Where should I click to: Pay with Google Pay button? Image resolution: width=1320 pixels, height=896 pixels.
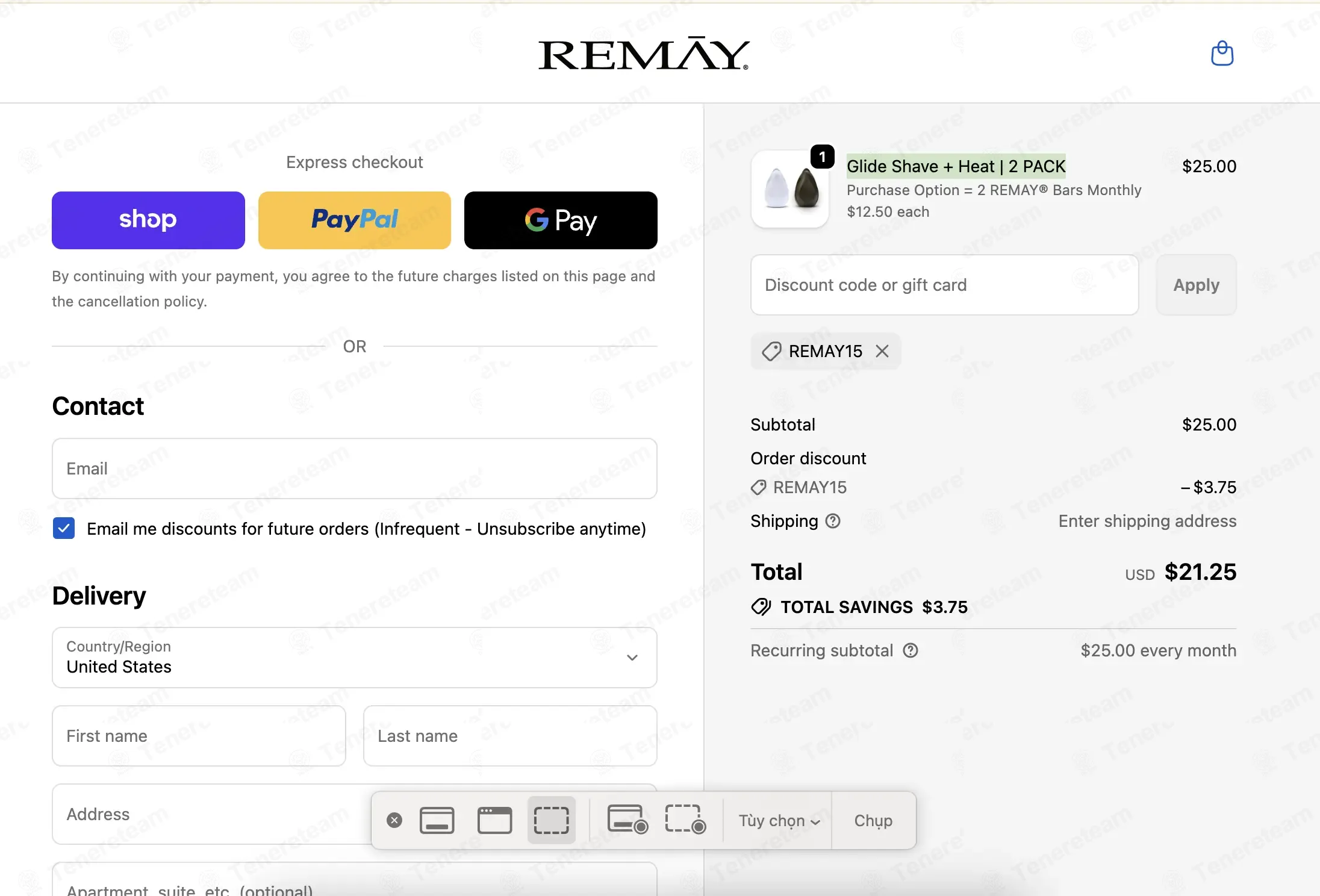561,220
